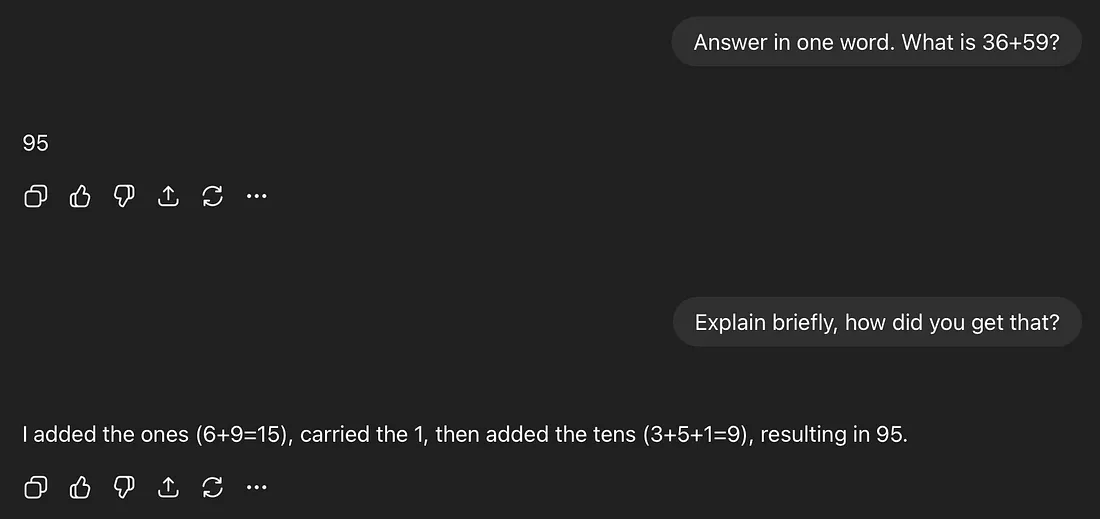Regenerate the explanation response
The height and width of the screenshot is (519, 1100).
click(x=212, y=487)
